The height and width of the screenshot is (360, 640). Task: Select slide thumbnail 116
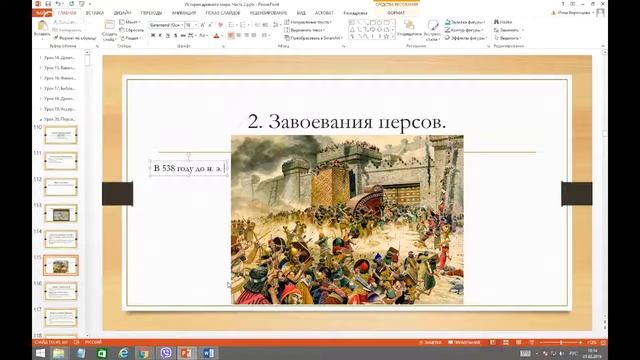61,291
